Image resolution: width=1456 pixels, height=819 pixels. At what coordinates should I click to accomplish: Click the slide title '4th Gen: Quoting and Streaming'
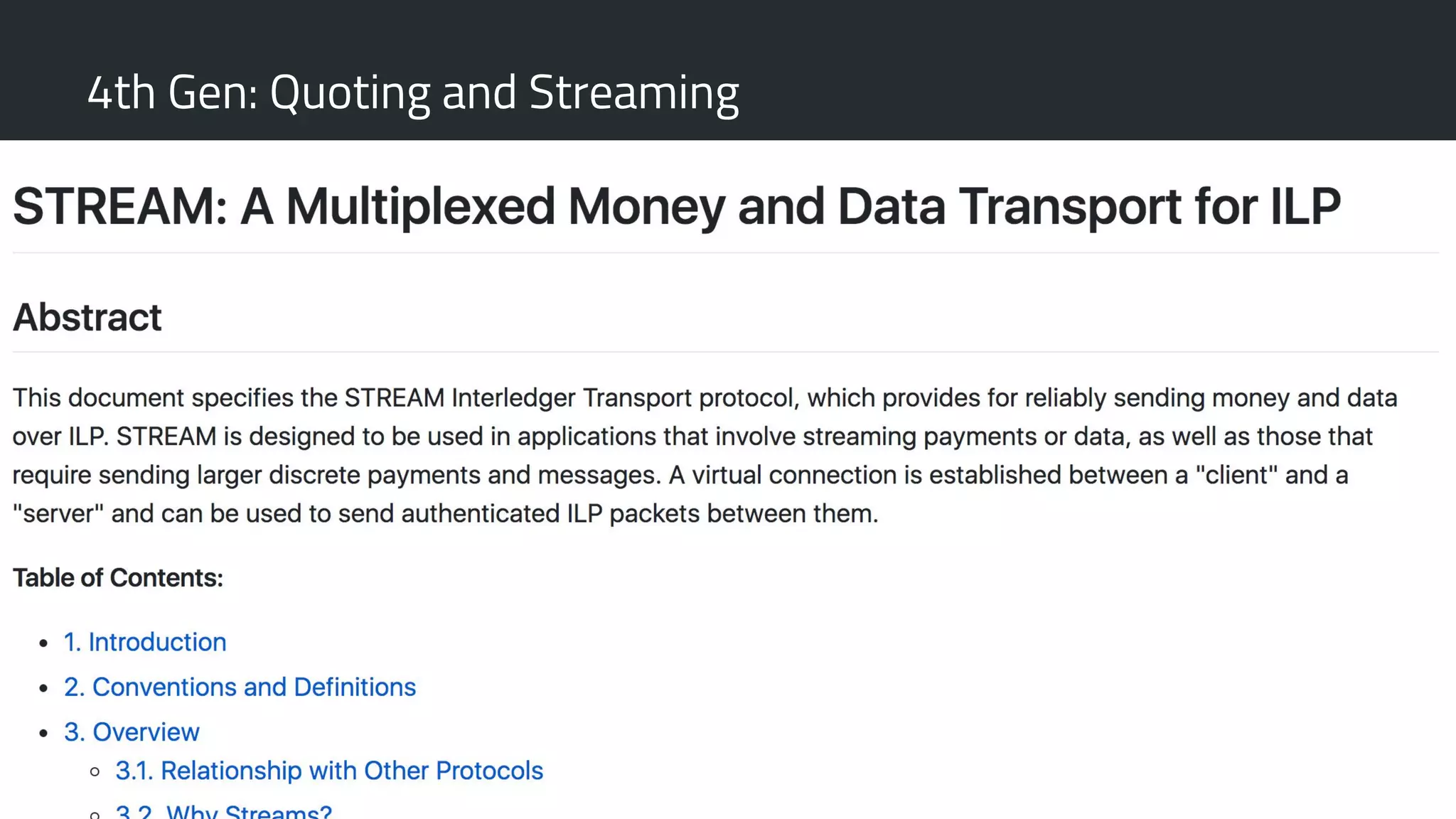(x=413, y=92)
